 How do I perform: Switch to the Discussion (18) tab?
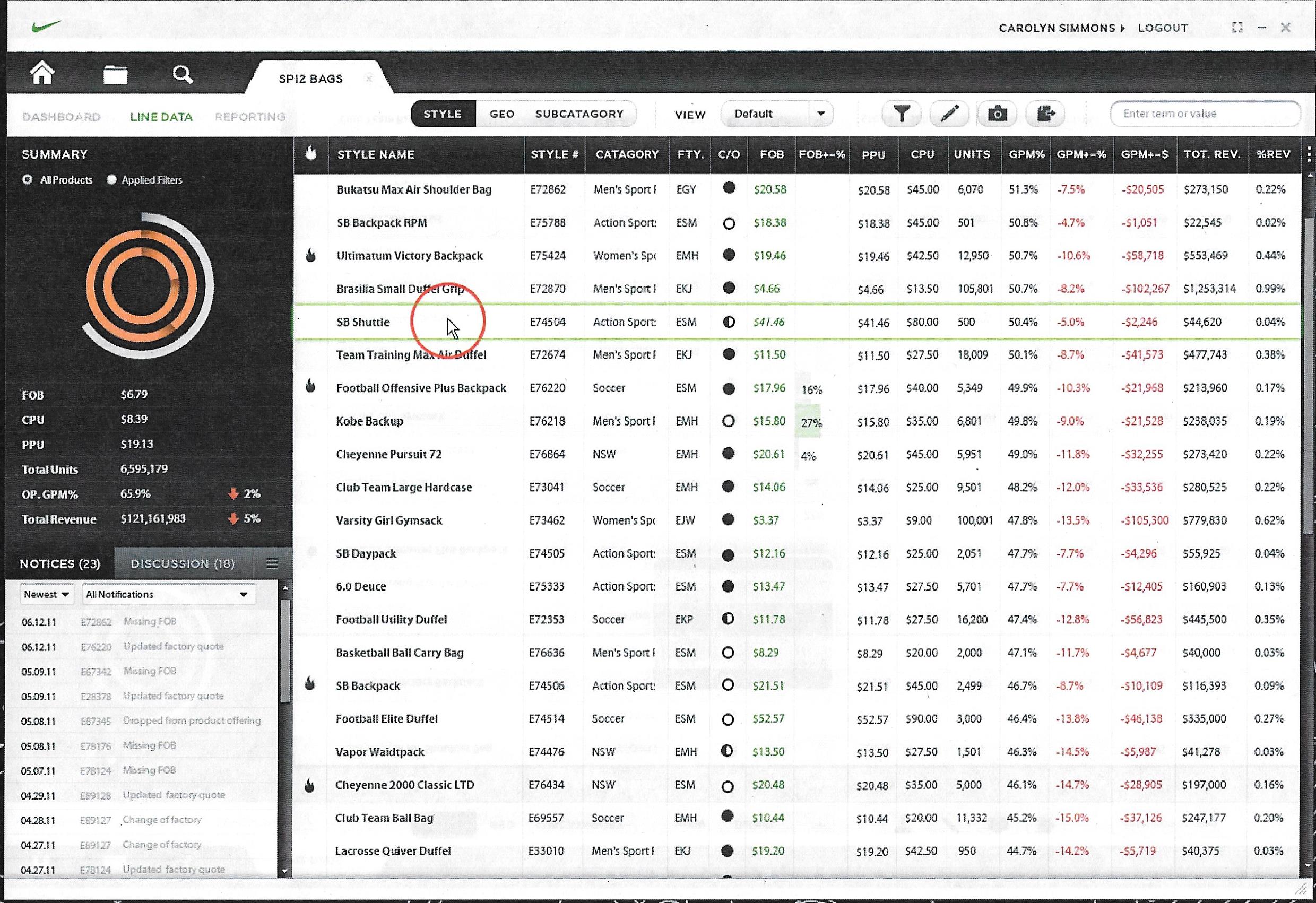(x=183, y=564)
